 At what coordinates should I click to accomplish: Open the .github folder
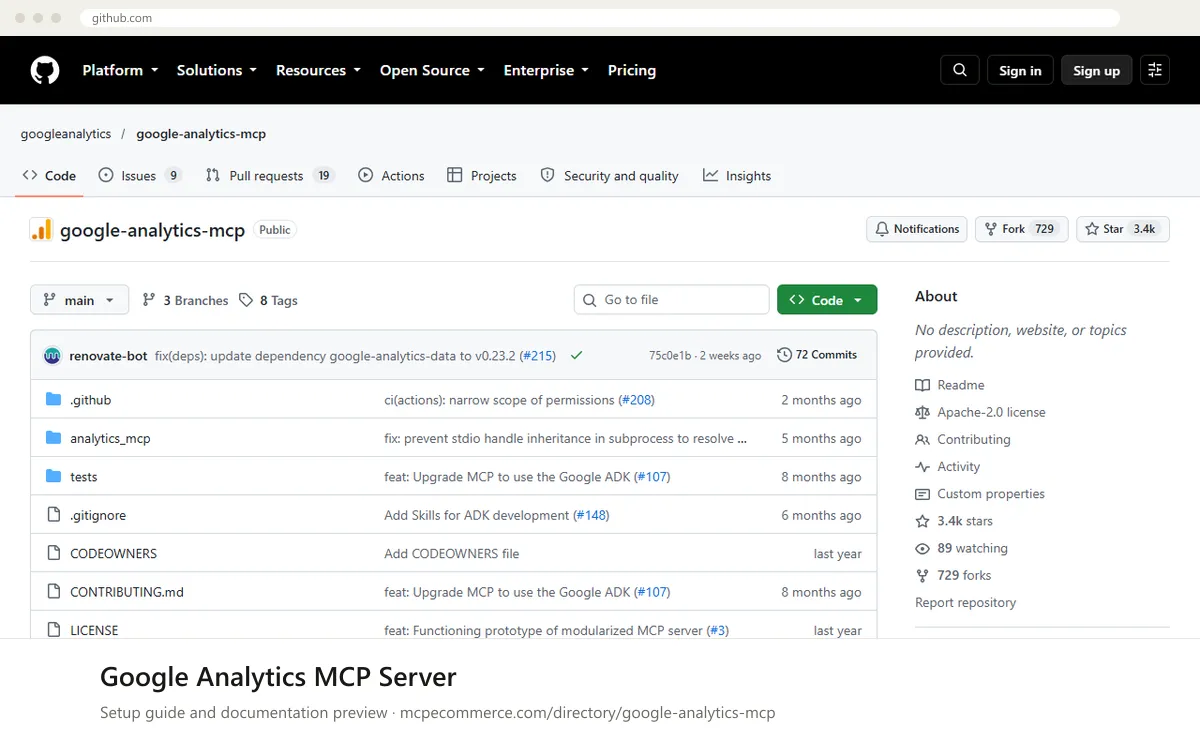(x=90, y=400)
